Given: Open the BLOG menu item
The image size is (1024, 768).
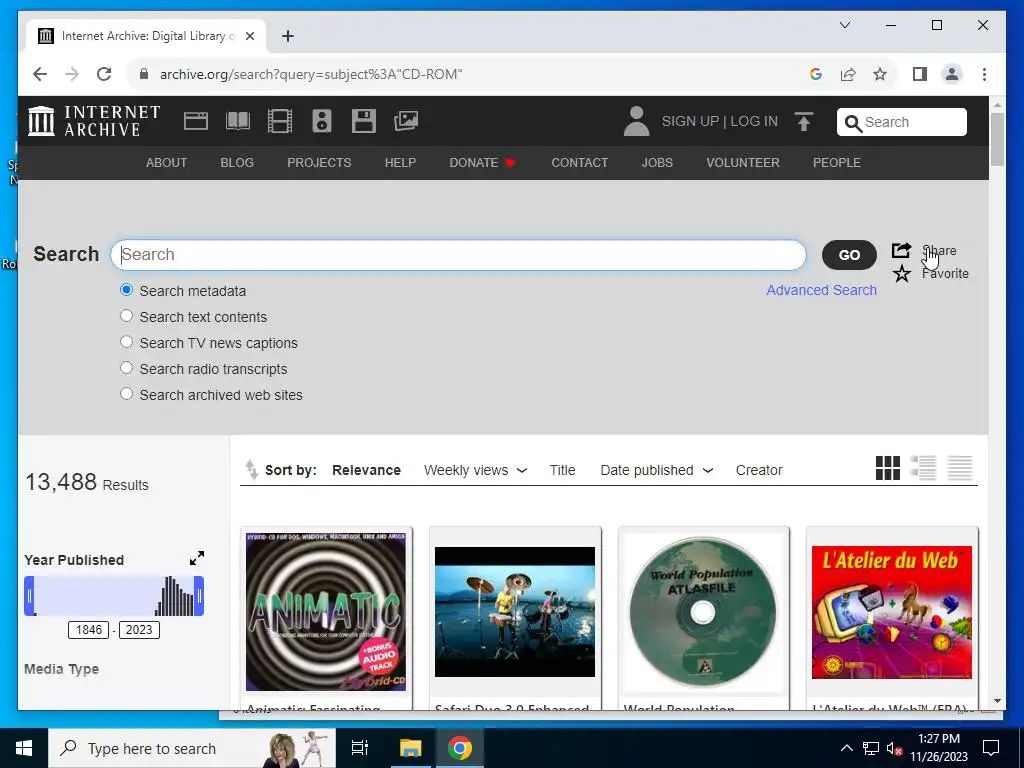Looking at the screenshot, I should pyautogui.click(x=237, y=163).
